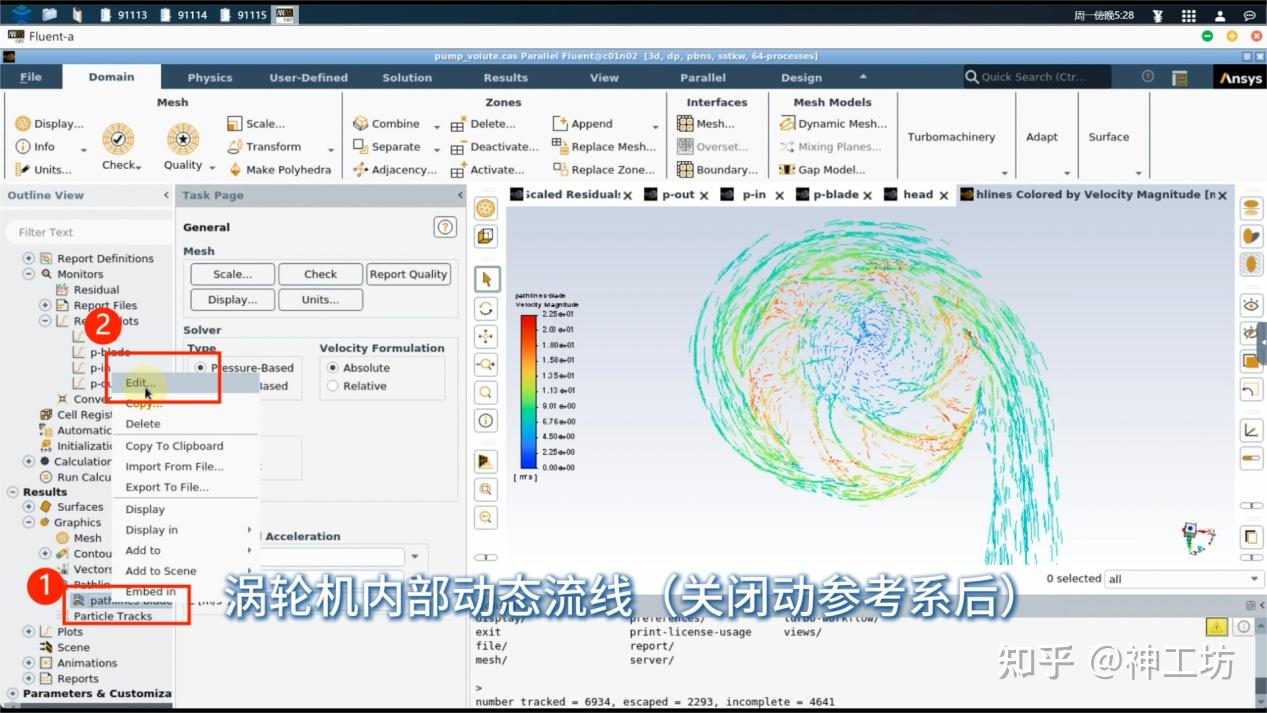Click the console warning triangle icon
This screenshot has height=713, width=1267.
click(x=1216, y=627)
